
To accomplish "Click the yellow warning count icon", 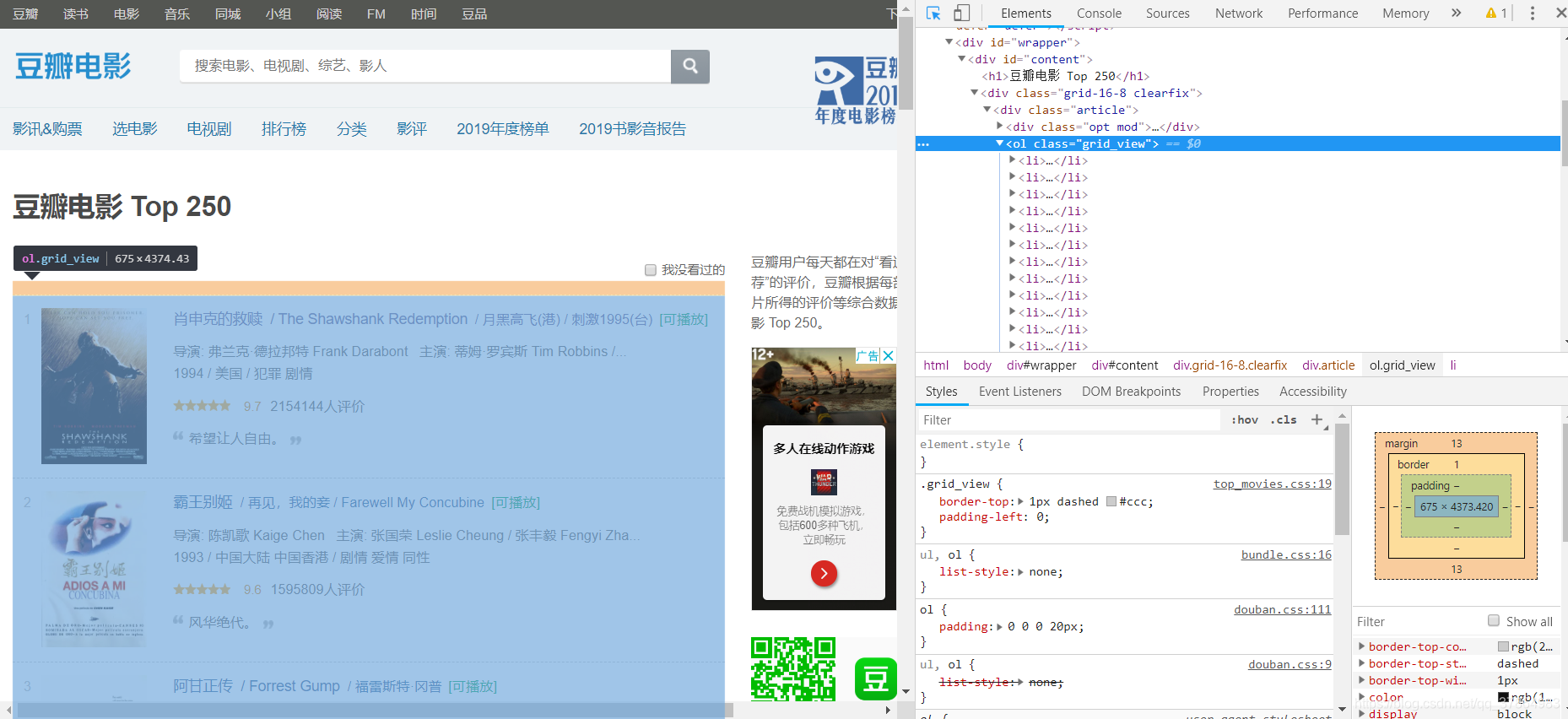I will click(x=1496, y=13).
